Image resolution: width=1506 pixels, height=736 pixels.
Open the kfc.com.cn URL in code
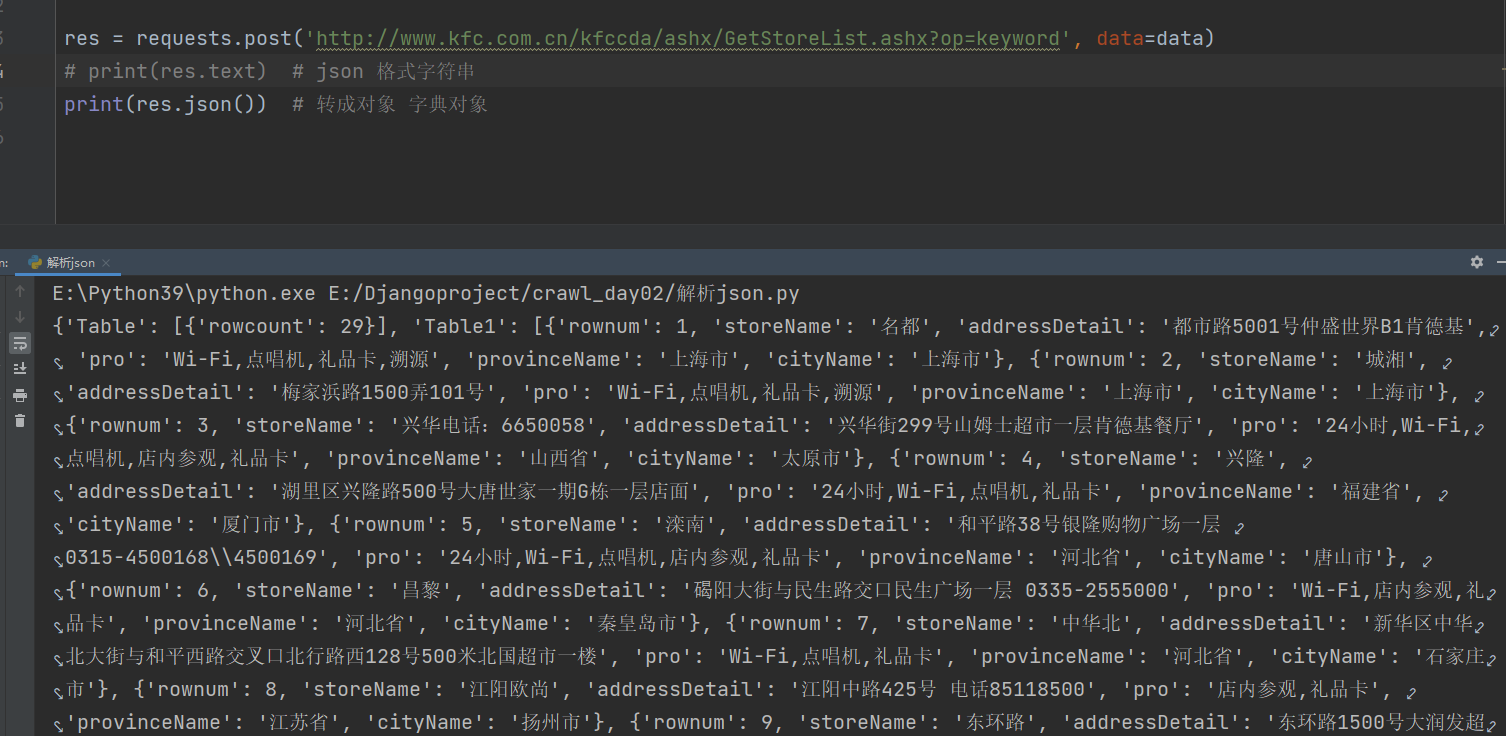pos(687,39)
